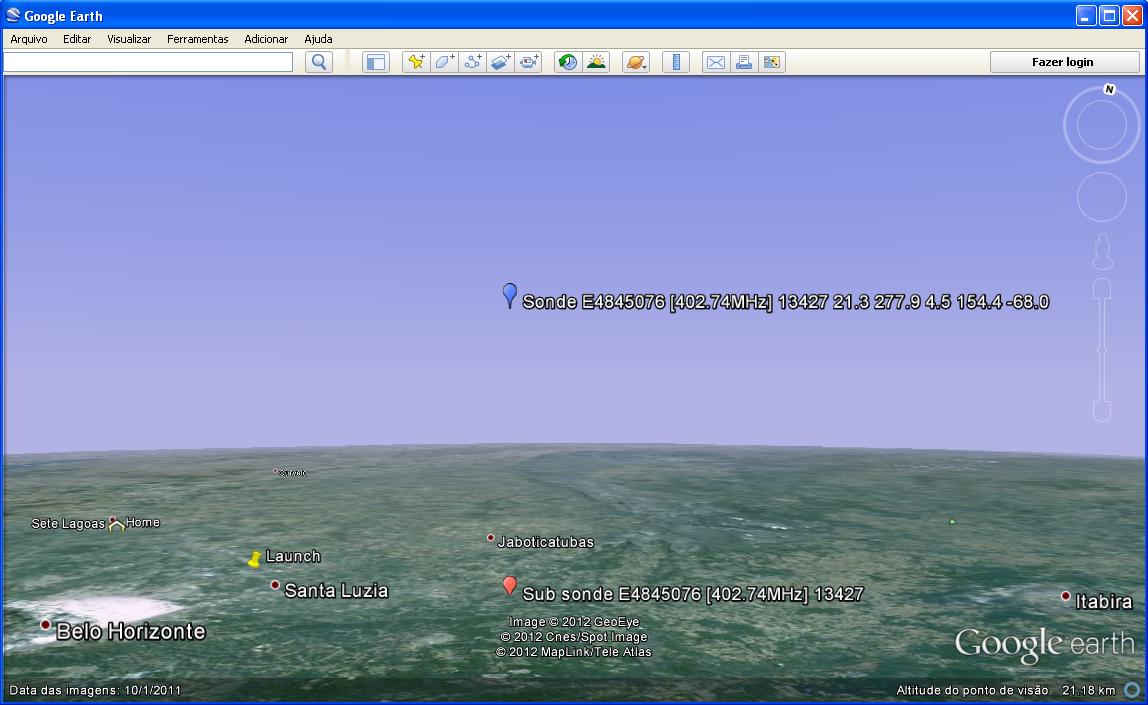Open the Adicionar menu
This screenshot has height=705, width=1148.
266,39
